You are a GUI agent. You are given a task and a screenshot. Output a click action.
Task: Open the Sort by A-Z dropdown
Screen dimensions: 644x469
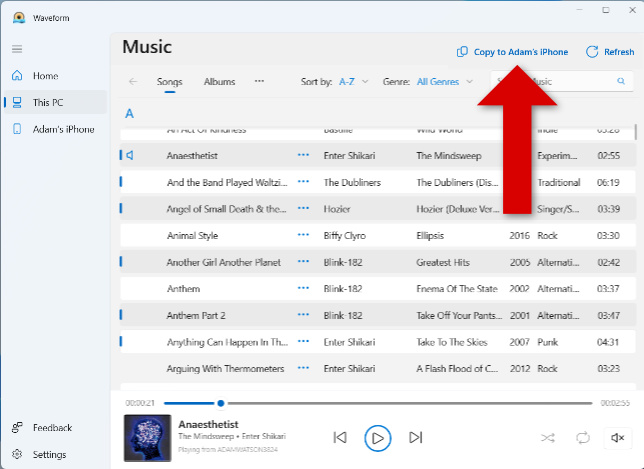[354, 82]
